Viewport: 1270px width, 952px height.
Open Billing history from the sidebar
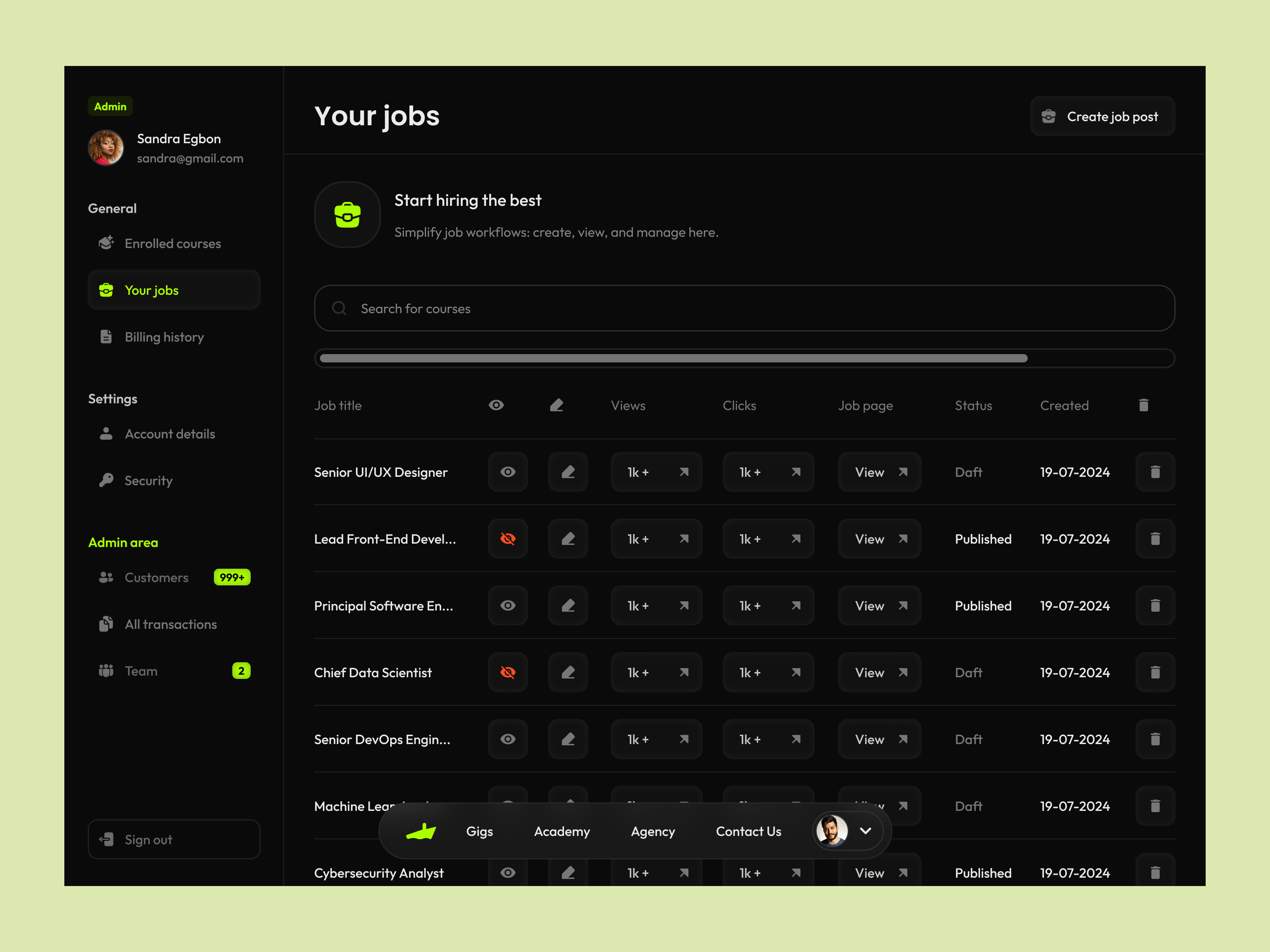tap(164, 337)
